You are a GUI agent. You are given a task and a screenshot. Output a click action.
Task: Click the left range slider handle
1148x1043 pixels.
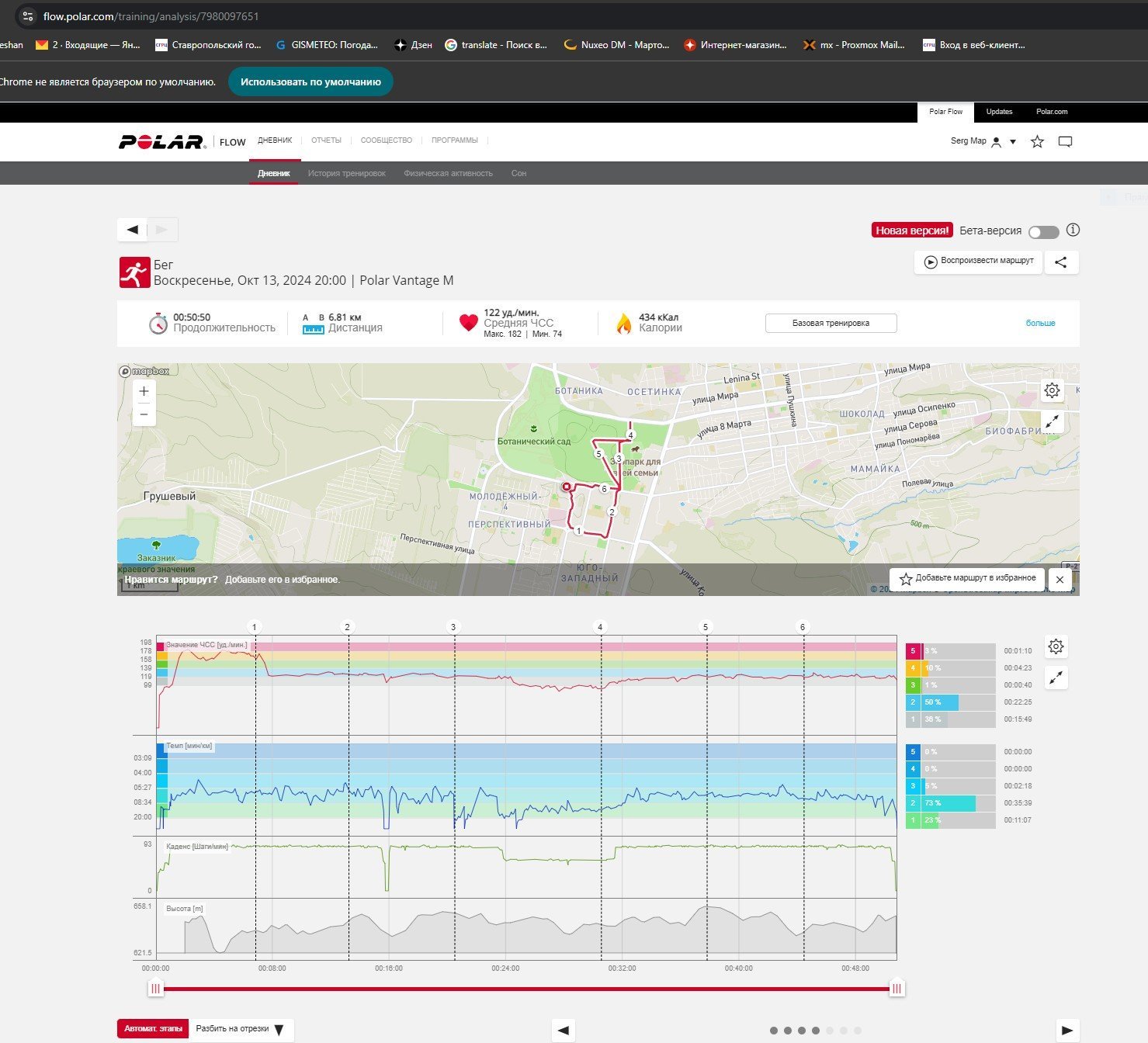coord(156,989)
